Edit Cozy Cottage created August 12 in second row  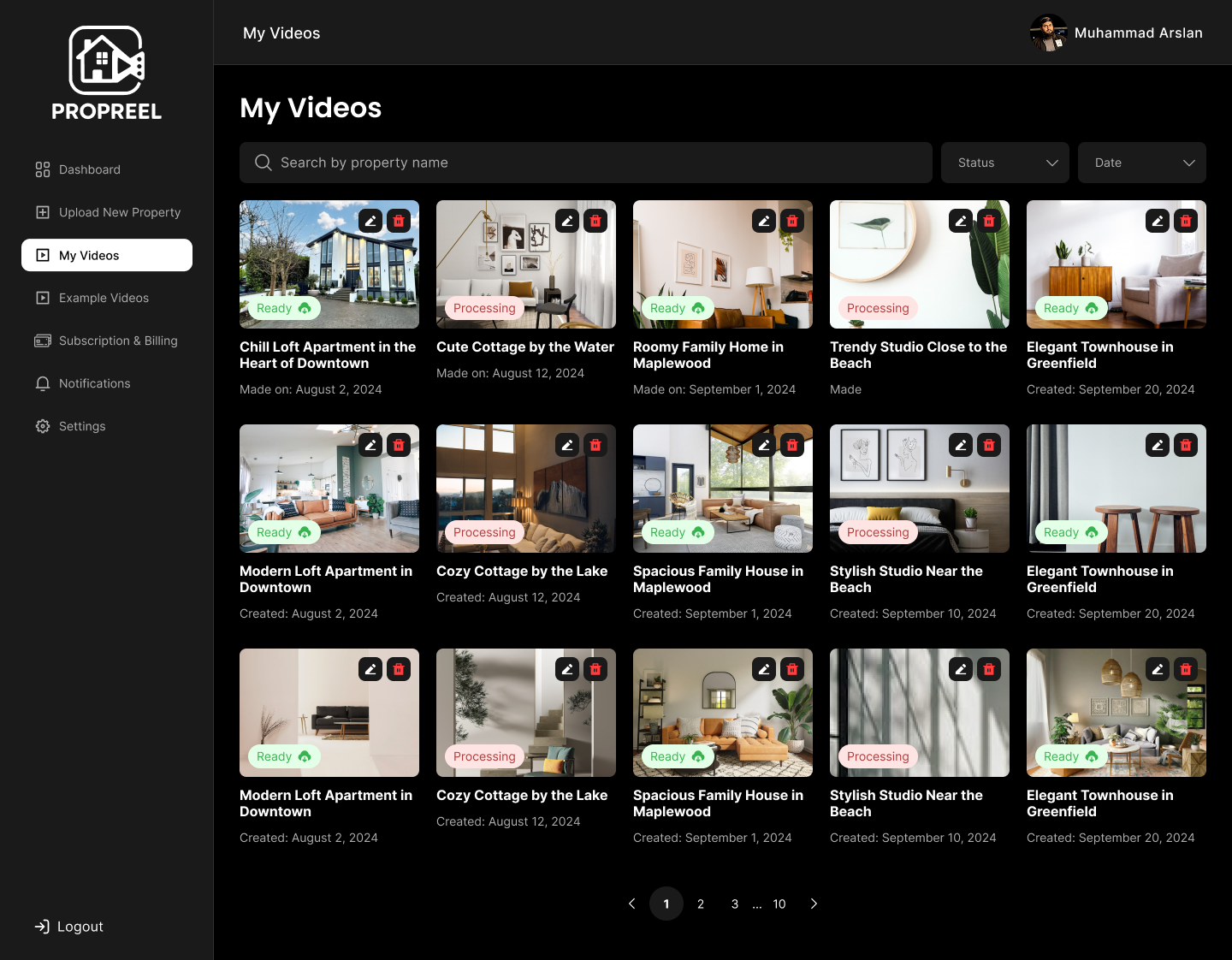[x=567, y=445]
